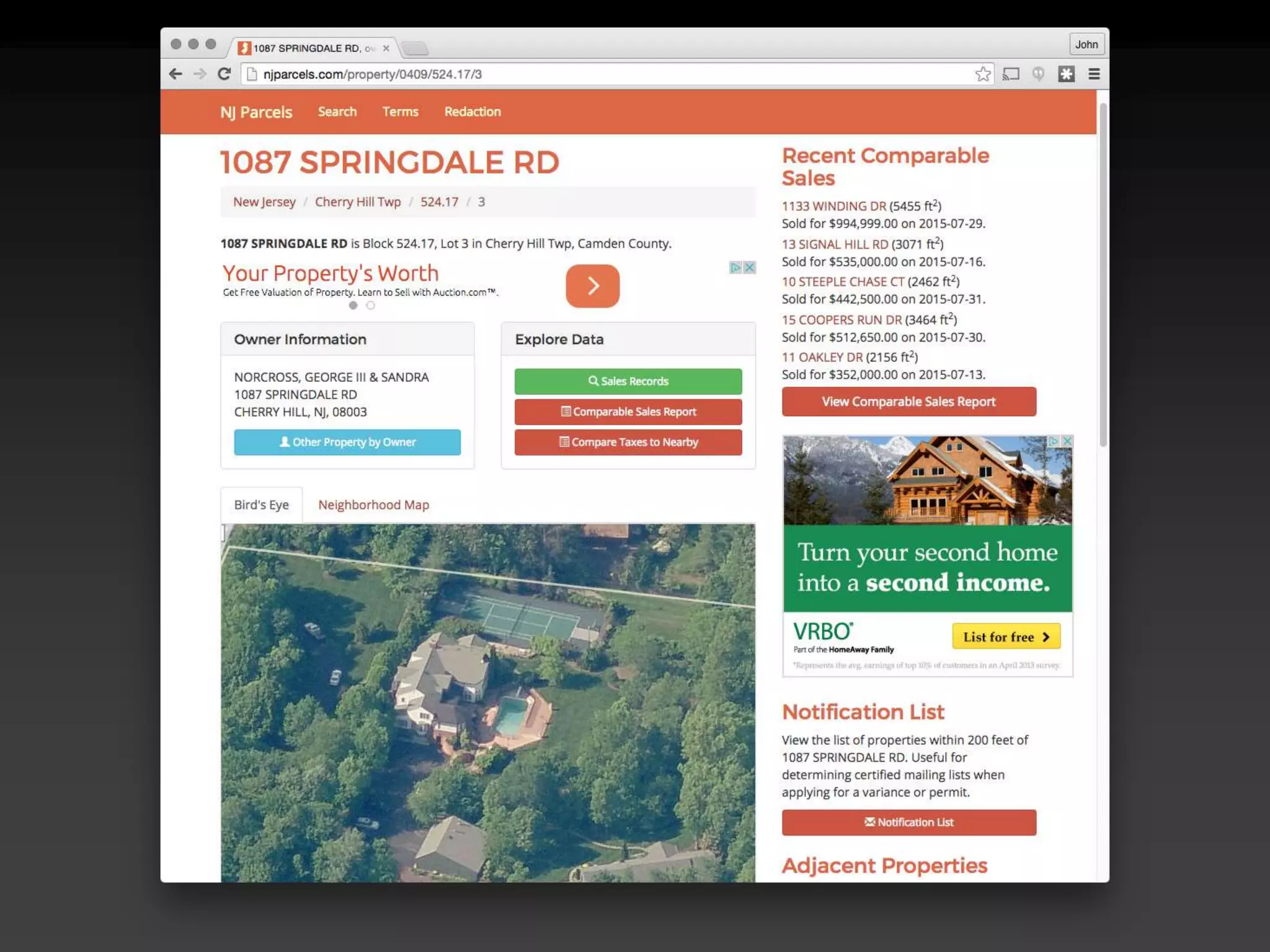This screenshot has height=952, width=1270.
Task: Open the John profile dropdown
Action: click(x=1086, y=45)
